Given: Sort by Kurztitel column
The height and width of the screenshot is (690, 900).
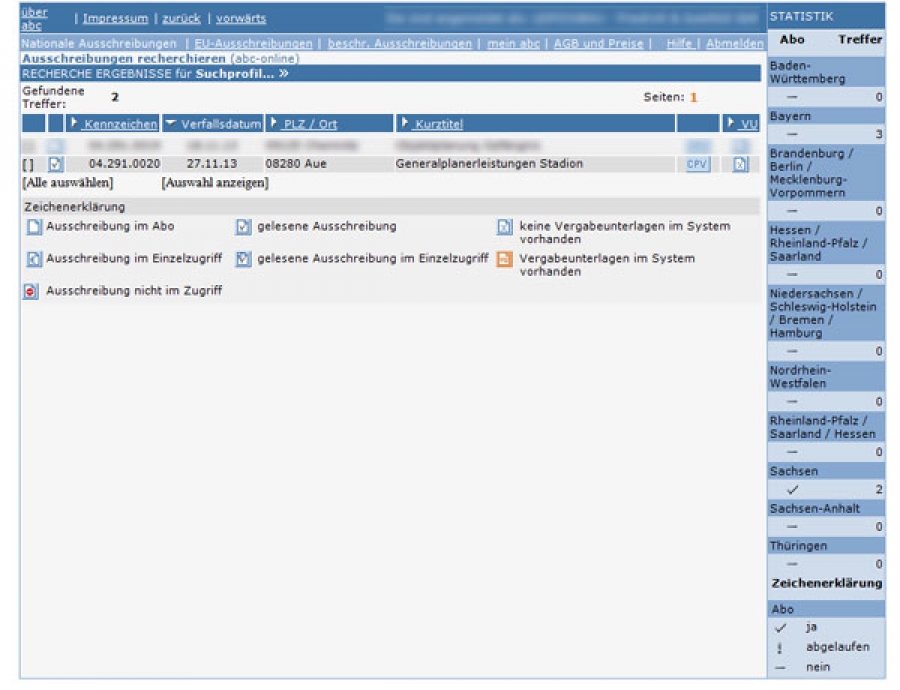Looking at the screenshot, I should pos(439,124).
